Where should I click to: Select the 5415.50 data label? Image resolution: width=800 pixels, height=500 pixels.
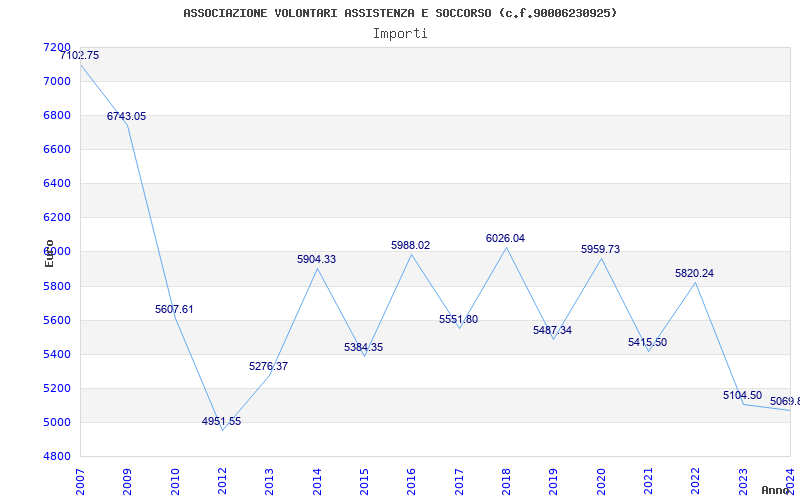tap(647, 342)
